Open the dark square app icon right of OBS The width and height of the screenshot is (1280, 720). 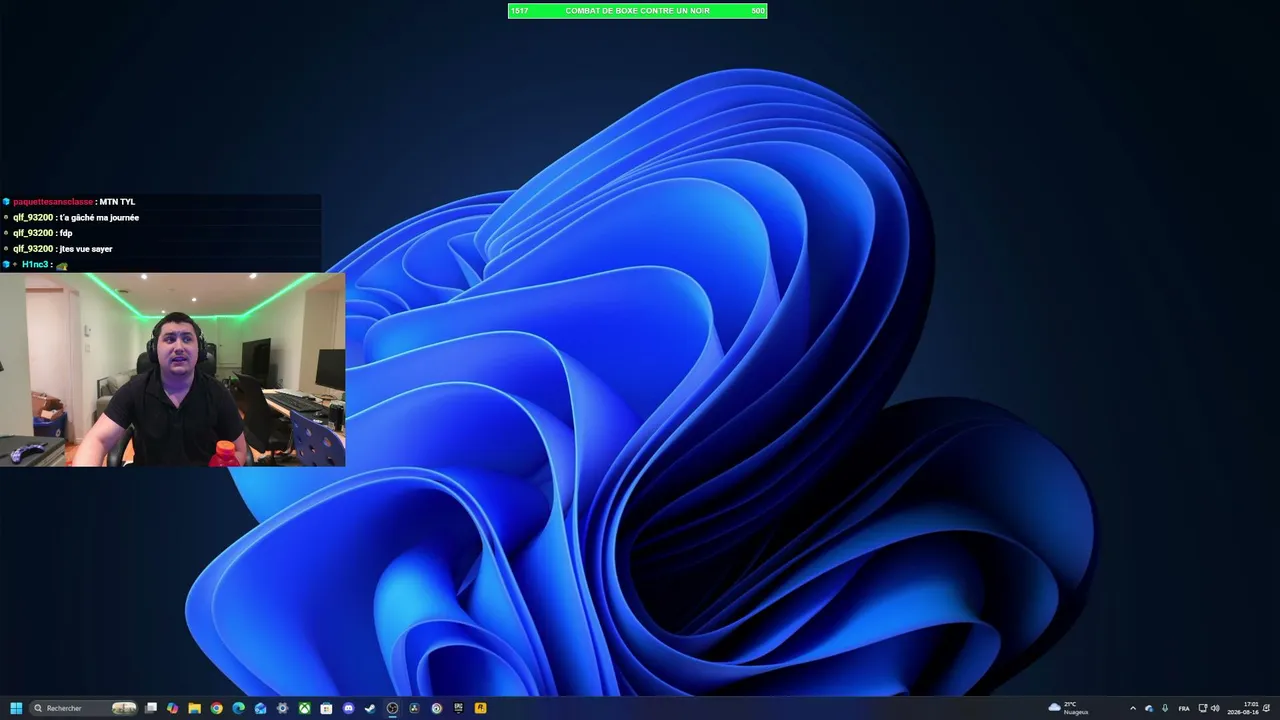tap(414, 708)
